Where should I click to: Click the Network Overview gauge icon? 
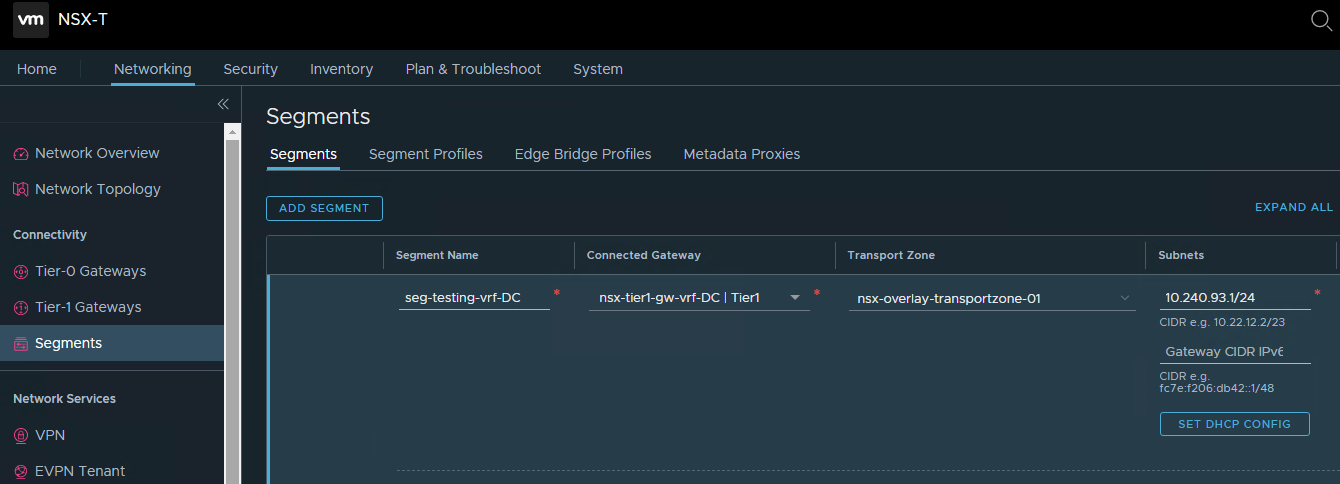[x=21, y=154]
